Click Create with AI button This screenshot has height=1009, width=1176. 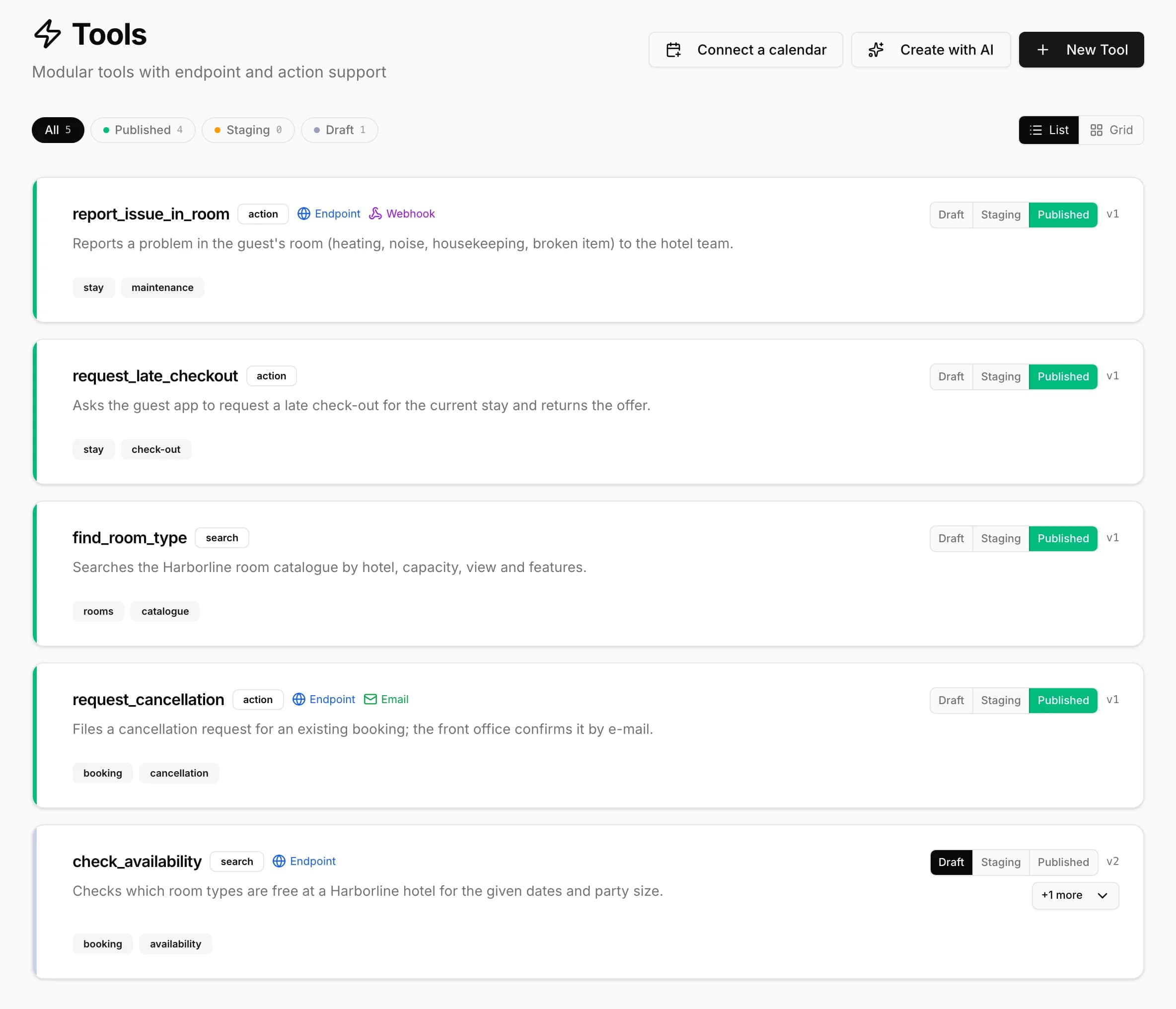point(931,50)
